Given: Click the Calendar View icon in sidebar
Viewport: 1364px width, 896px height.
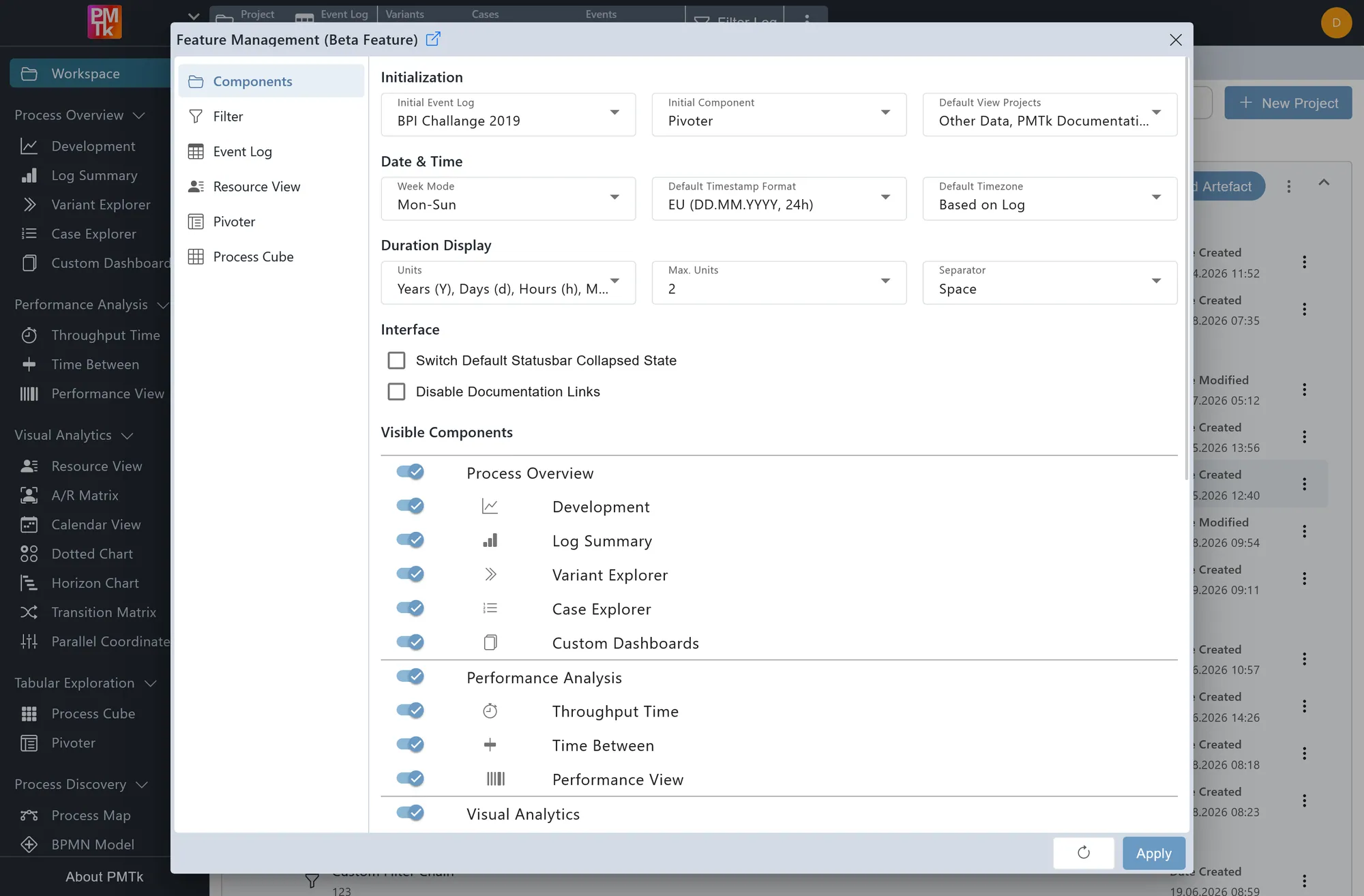Looking at the screenshot, I should pos(29,525).
